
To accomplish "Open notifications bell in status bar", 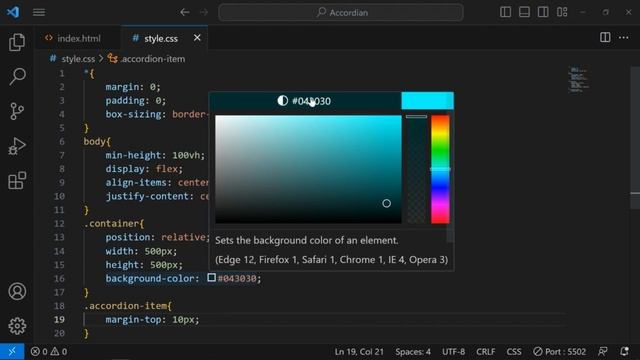I will (x=624, y=351).
